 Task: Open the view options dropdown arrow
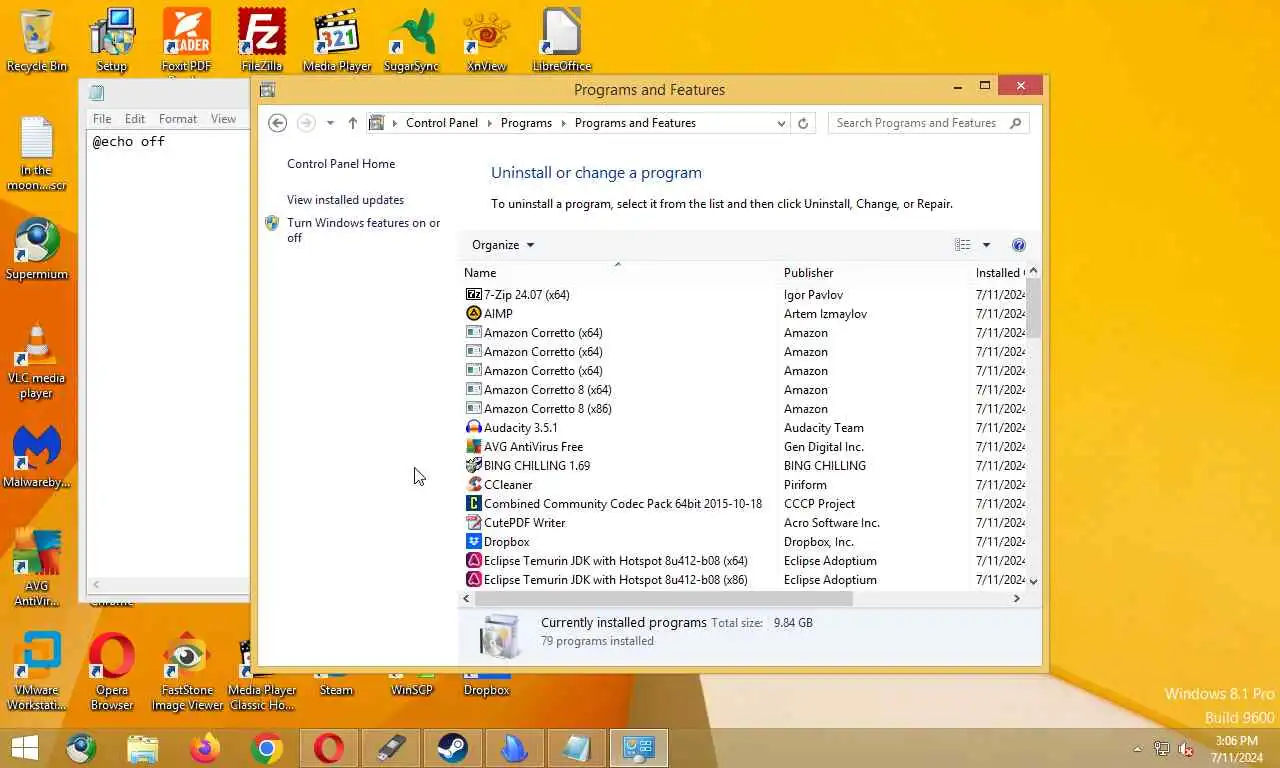click(x=985, y=245)
